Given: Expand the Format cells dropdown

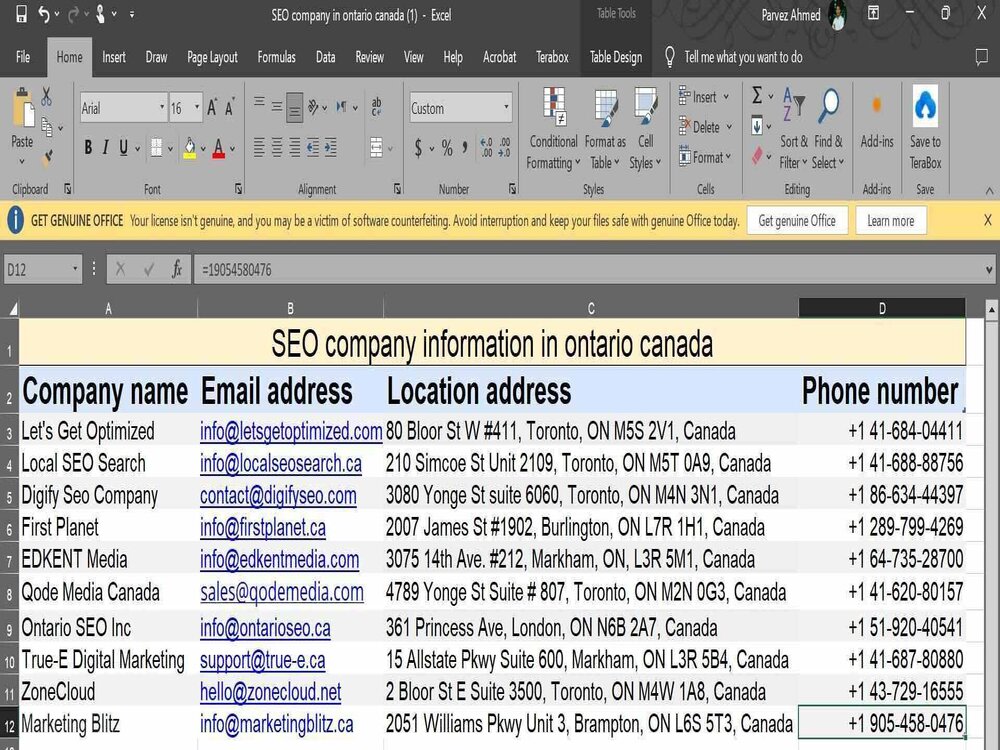Looking at the screenshot, I should (728, 156).
